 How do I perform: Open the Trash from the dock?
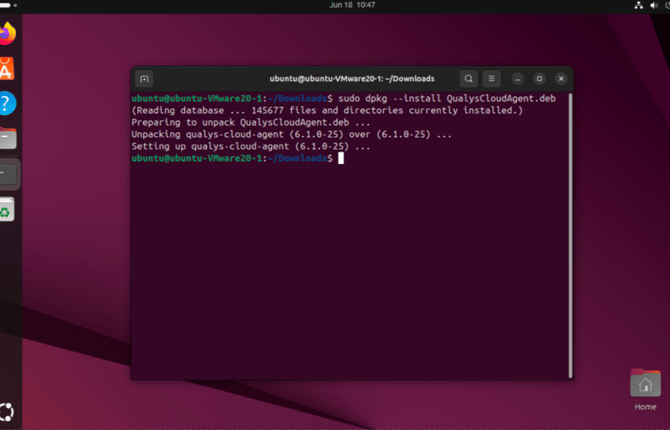pyautogui.click(x=6, y=209)
